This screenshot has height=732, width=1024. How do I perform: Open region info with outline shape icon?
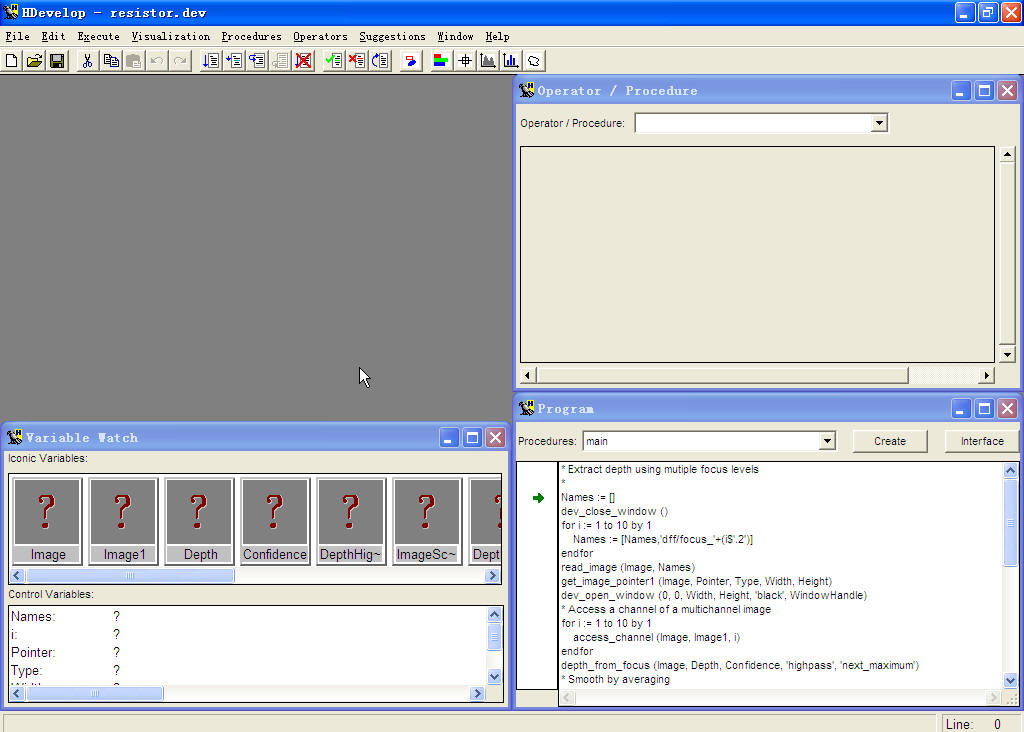coord(534,61)
